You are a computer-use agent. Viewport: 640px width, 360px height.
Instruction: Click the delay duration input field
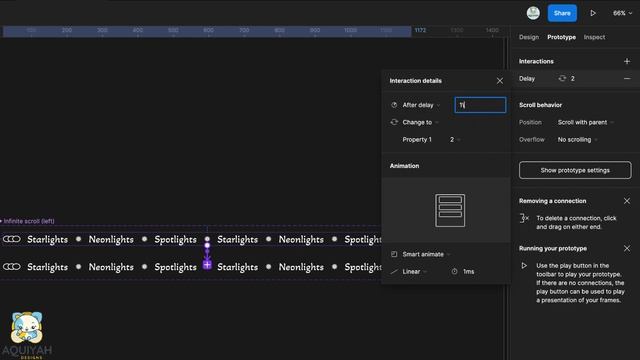point(480,105)
